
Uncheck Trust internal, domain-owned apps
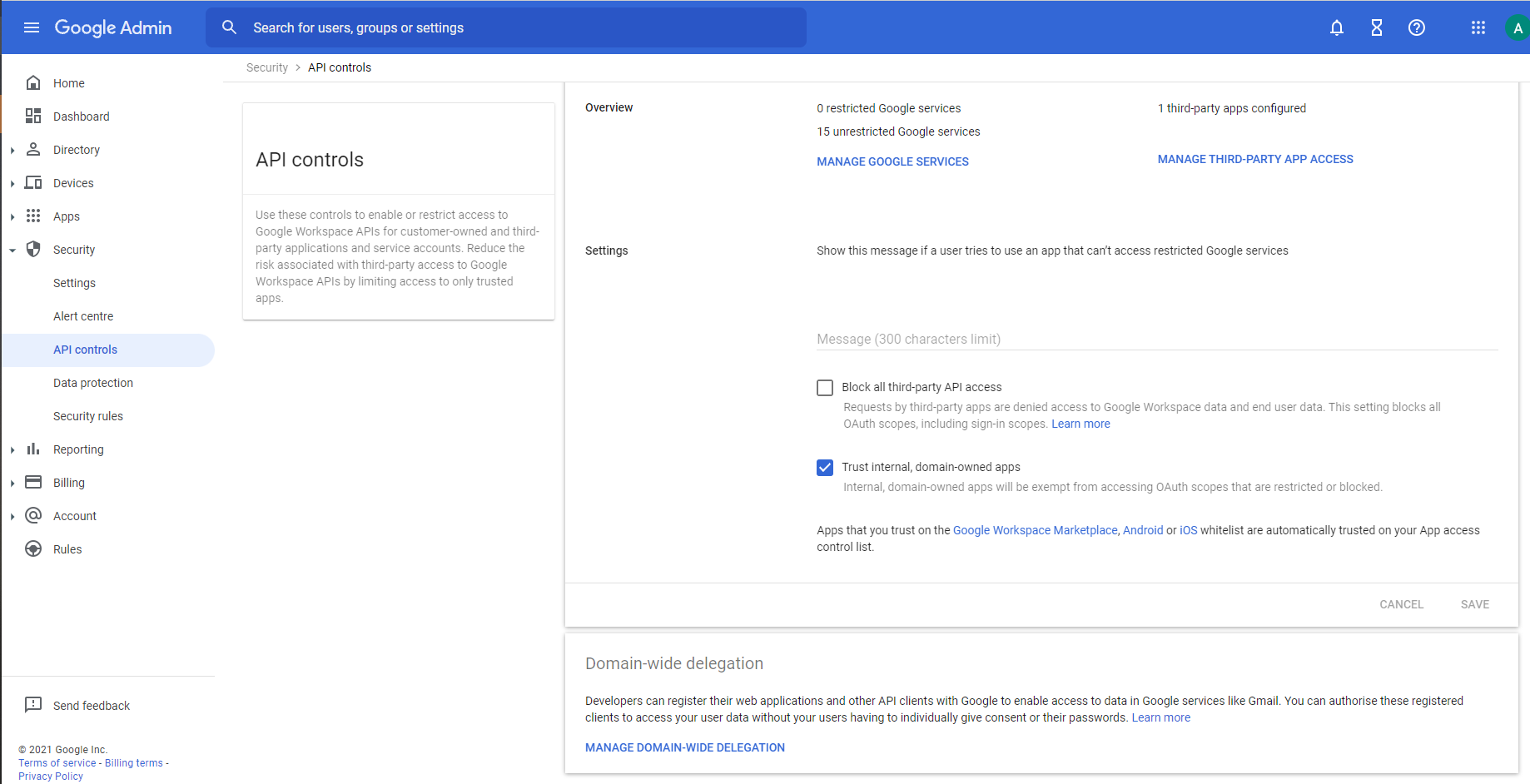(825, 467)
